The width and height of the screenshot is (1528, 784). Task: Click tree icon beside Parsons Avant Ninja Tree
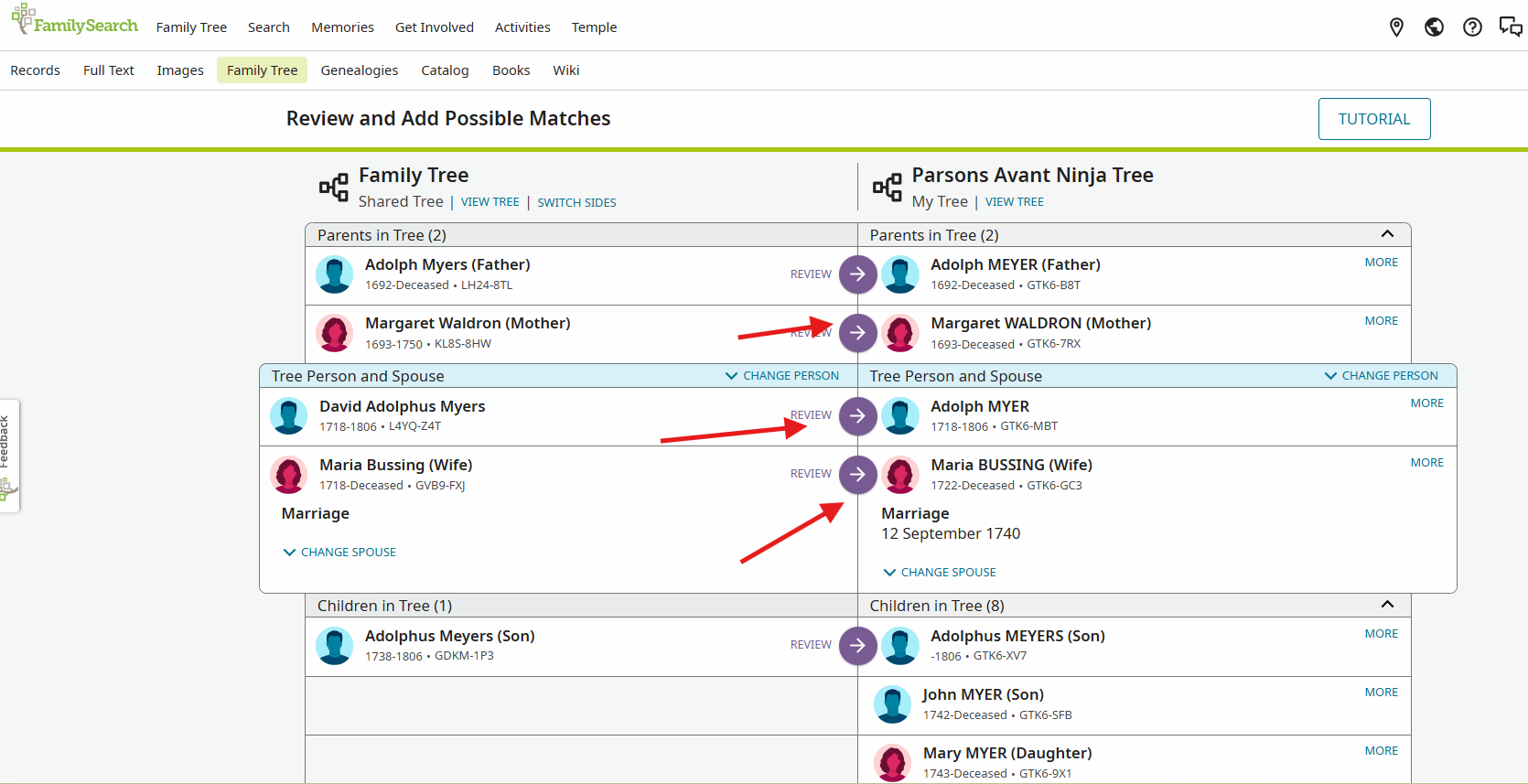(888, 188)
